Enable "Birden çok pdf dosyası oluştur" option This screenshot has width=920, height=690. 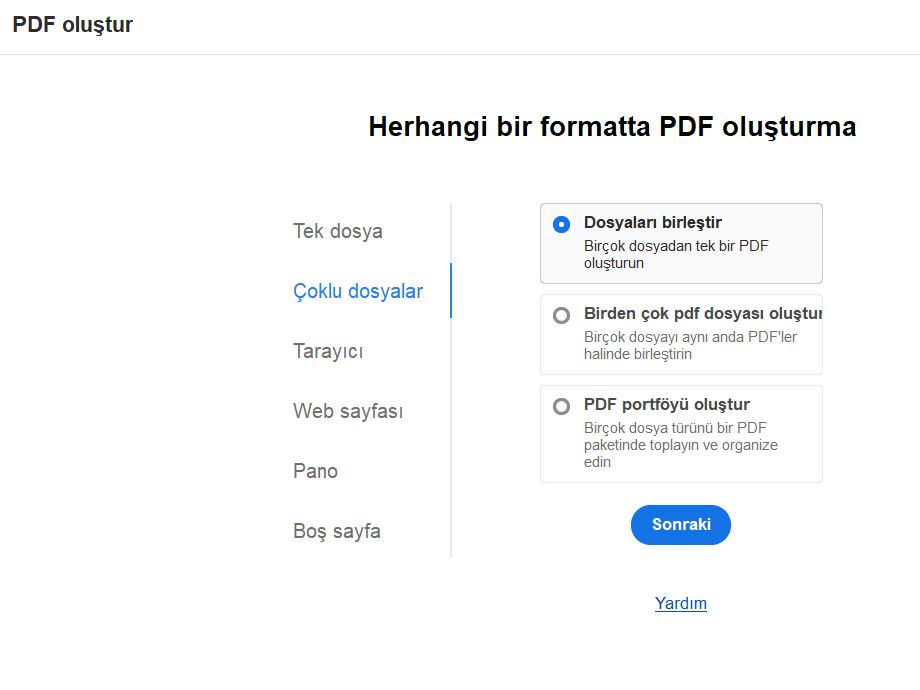(x=562, y=315)
